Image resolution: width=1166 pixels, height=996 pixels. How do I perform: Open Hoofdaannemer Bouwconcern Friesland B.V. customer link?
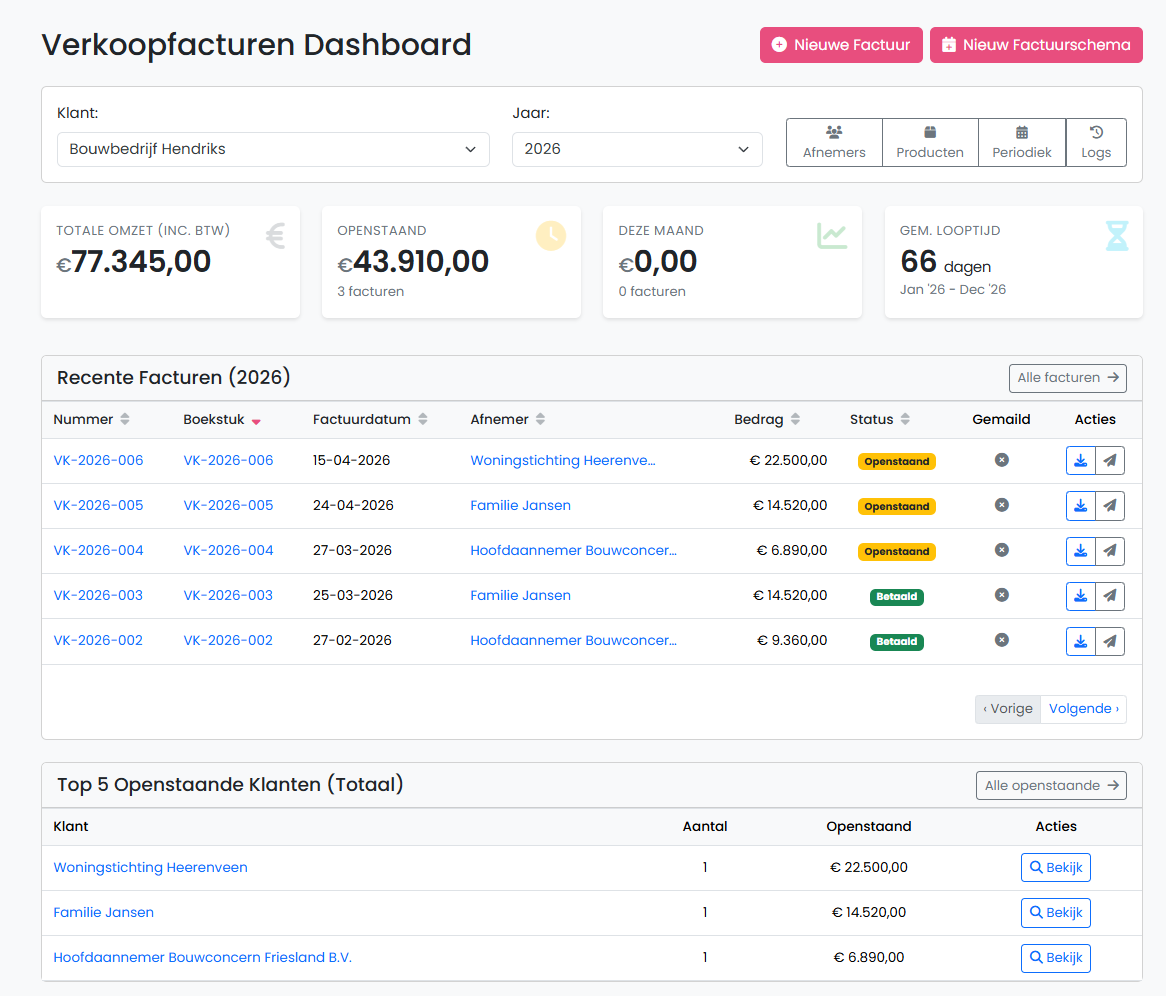[202, 957]
